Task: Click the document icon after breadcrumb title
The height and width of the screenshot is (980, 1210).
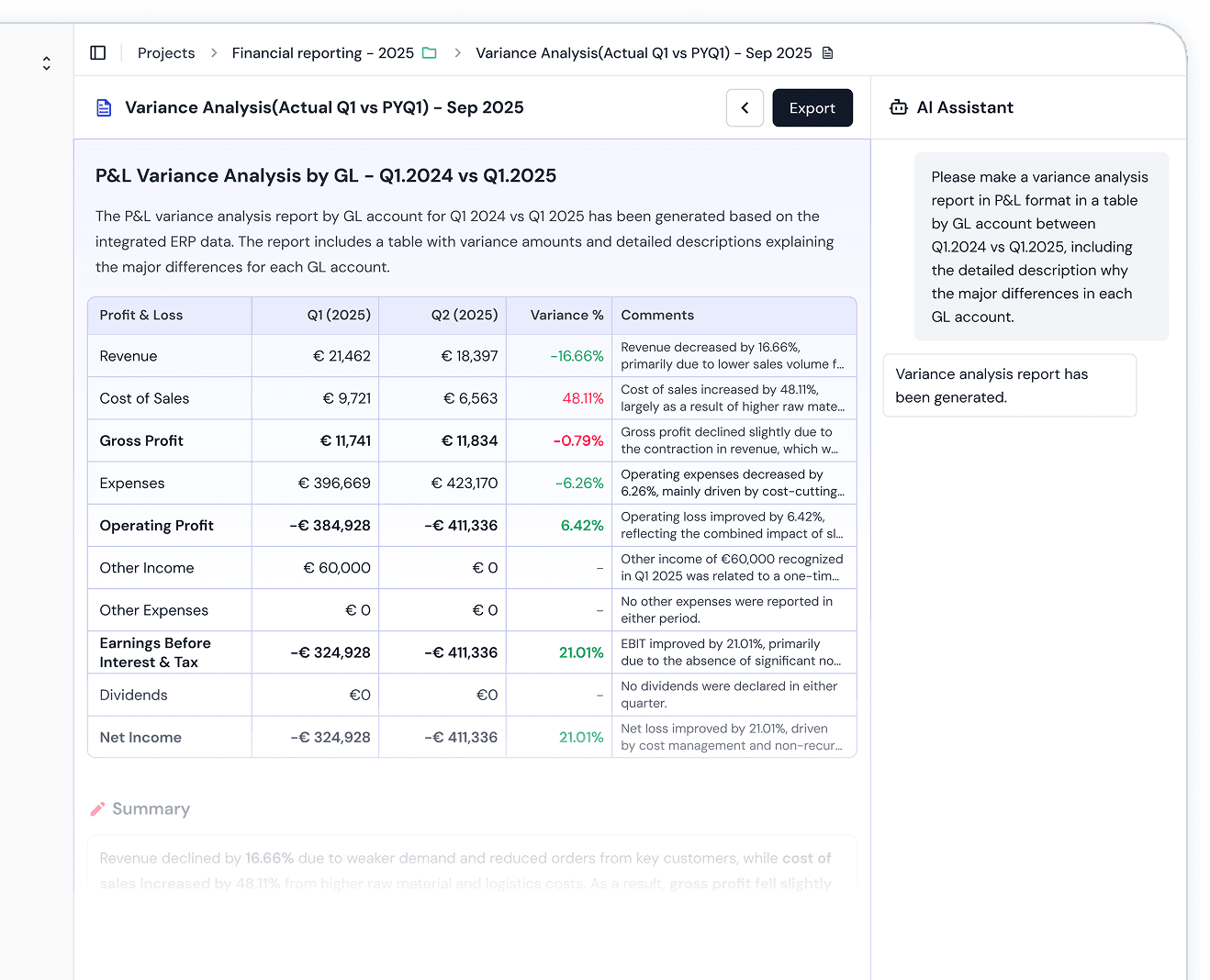Action: 827,53
